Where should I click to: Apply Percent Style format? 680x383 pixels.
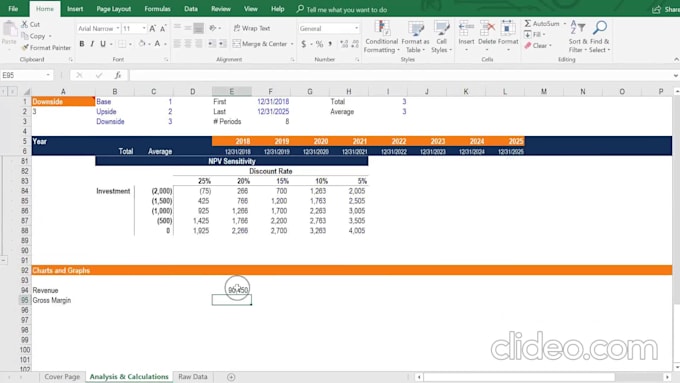tap(319, 44)
